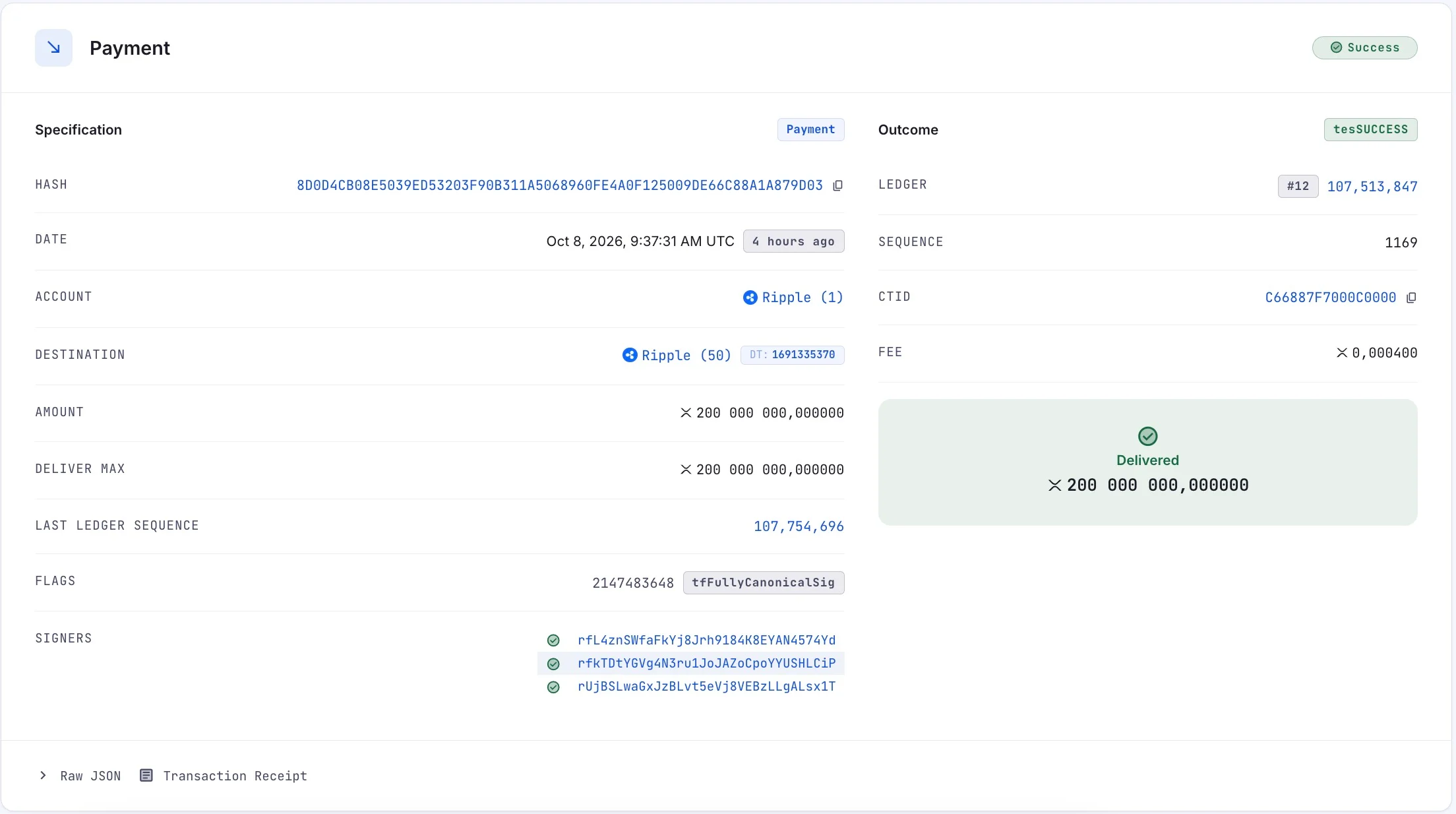Open last ledger sequence 107,754,696
The width and height of the screenshot is (1456, 814).
point(799,526)
